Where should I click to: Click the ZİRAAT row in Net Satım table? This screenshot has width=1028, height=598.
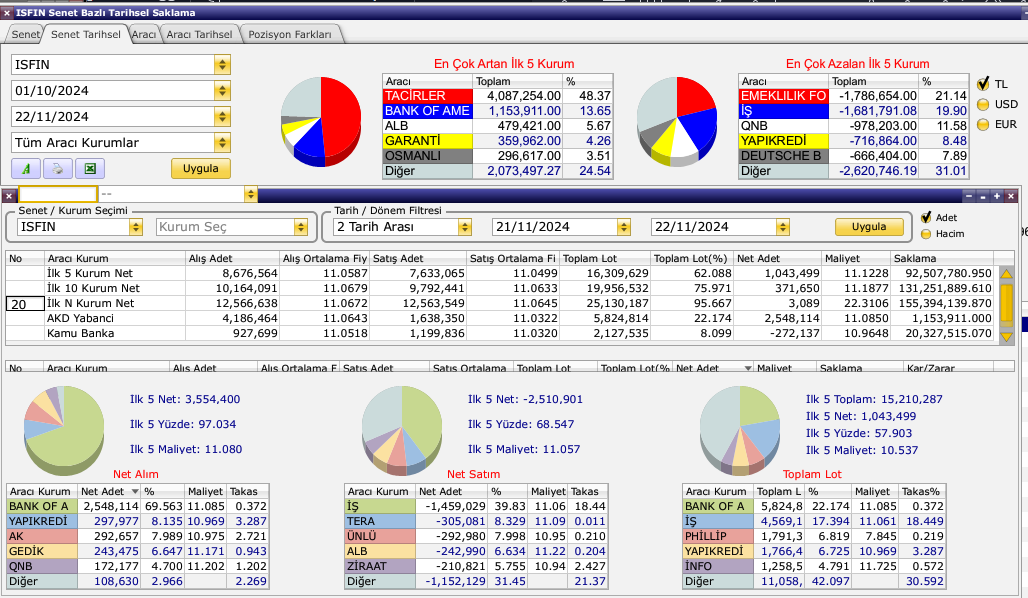pos(476,566)
